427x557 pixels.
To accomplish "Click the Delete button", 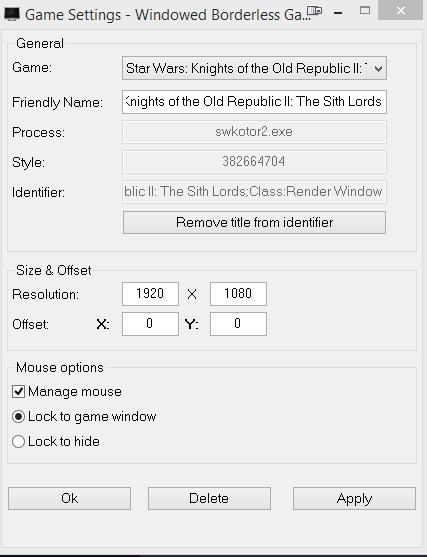I will point(209,498).
